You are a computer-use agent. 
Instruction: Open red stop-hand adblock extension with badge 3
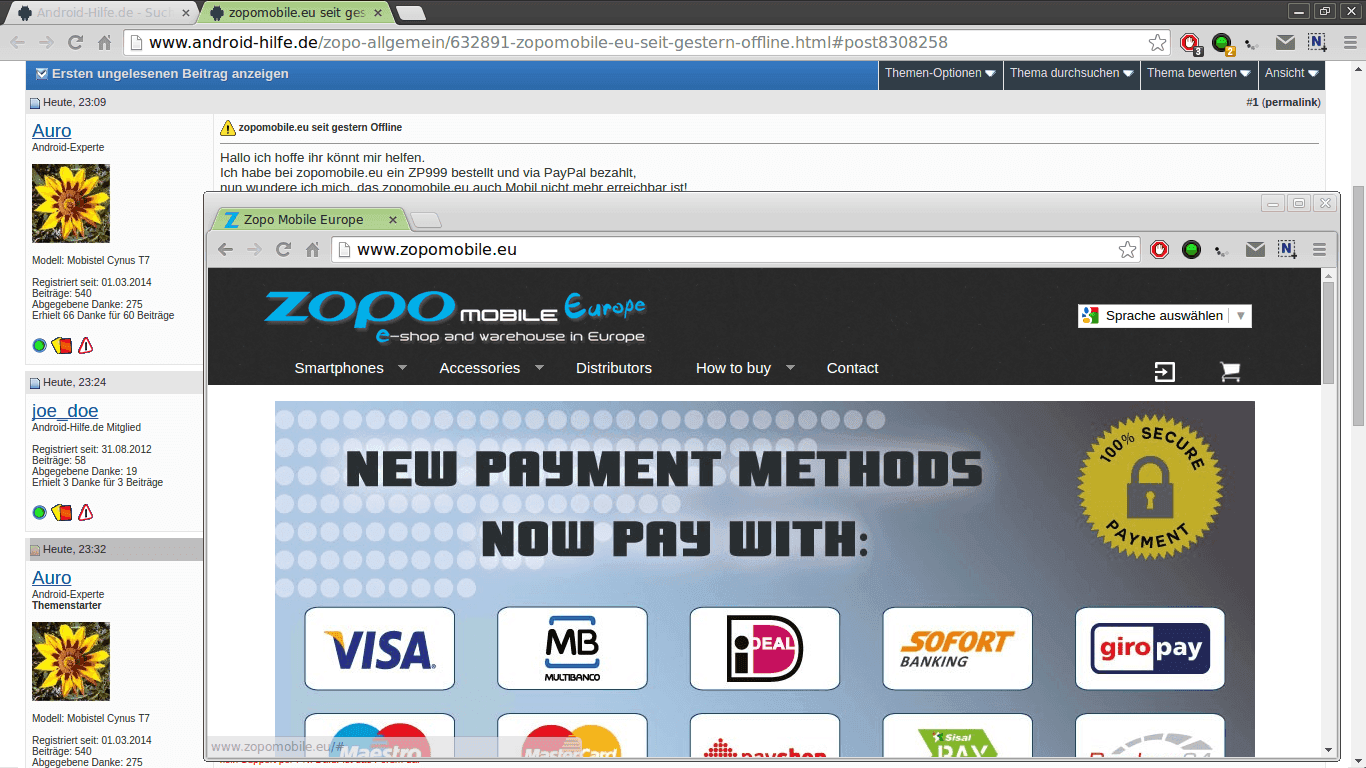(x=1190, y=43)
